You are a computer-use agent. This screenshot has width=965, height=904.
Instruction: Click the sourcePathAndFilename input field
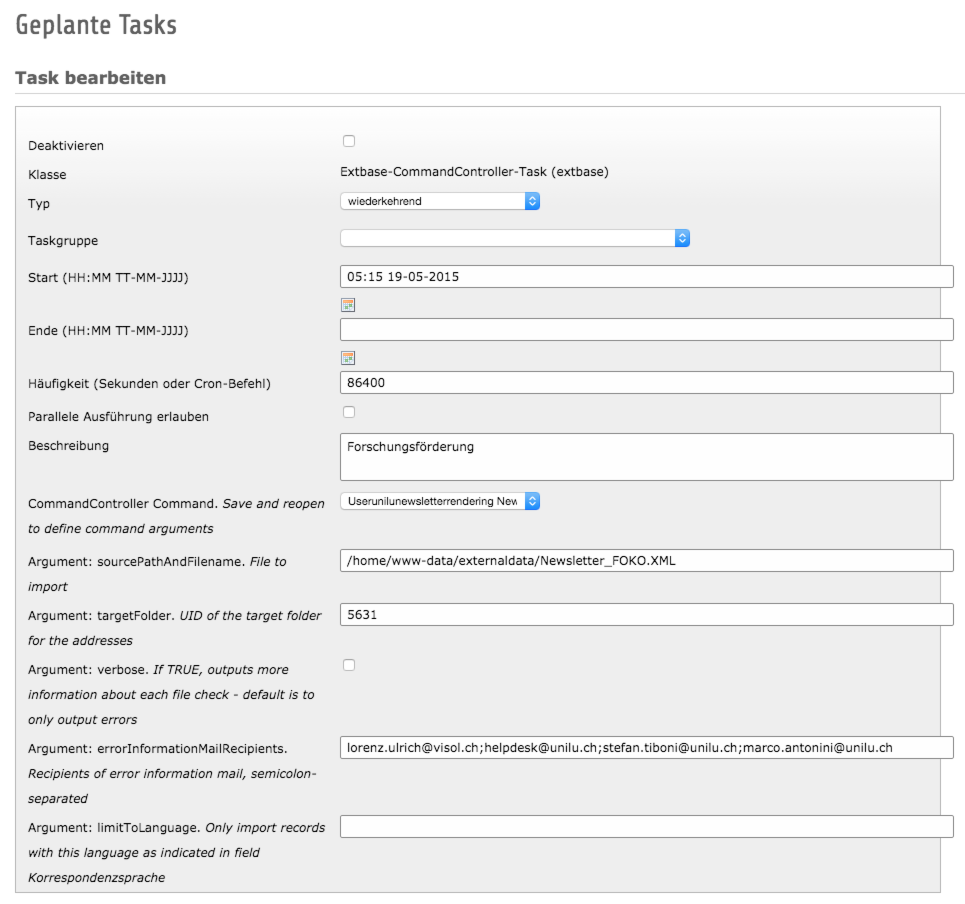click(646, 560)
